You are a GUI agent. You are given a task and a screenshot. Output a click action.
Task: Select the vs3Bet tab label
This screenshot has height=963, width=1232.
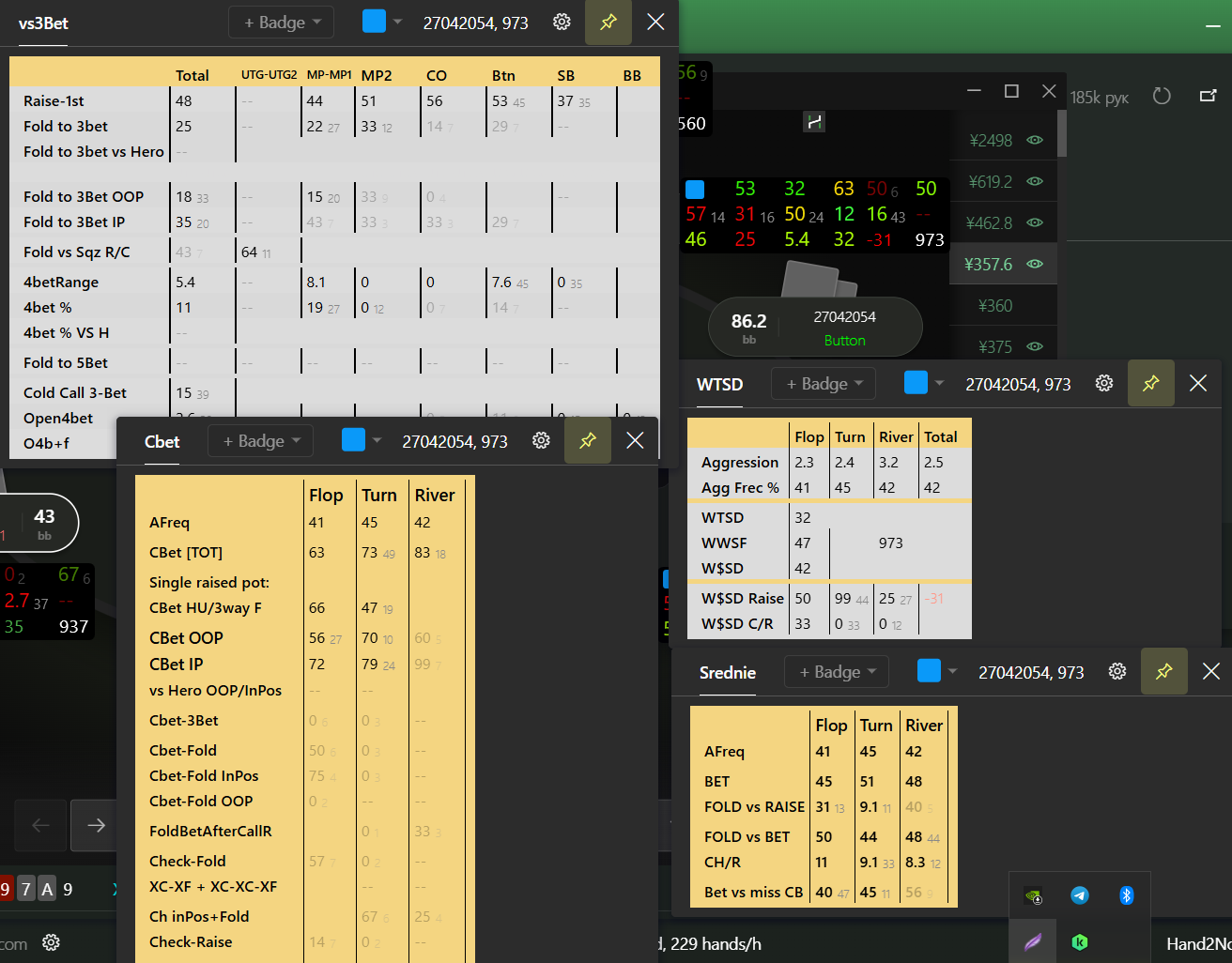click(43, 23)
